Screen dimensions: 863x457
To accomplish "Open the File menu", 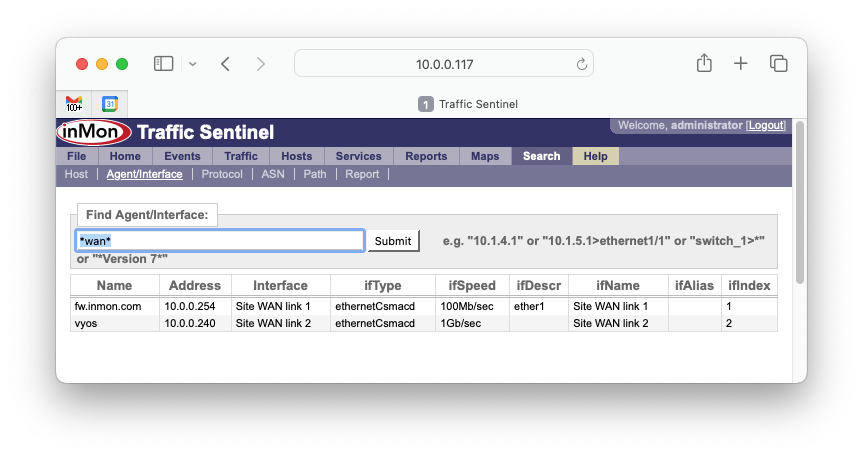I will (x=77, y=156).
